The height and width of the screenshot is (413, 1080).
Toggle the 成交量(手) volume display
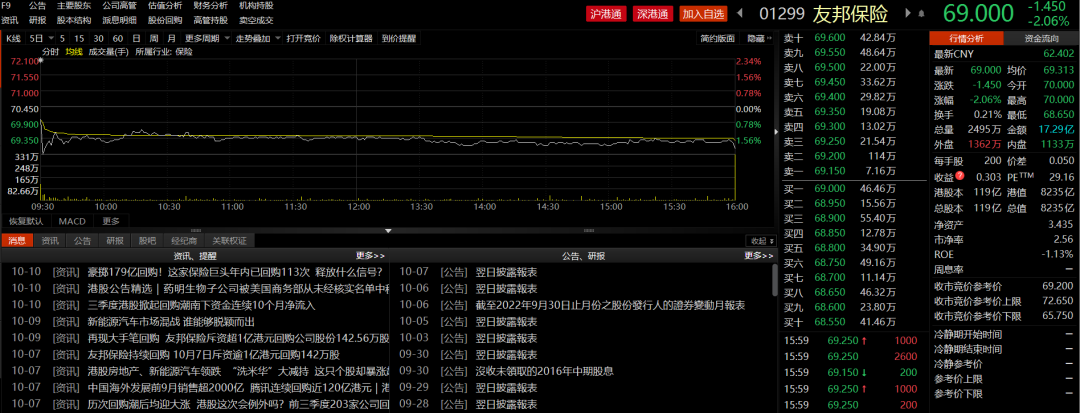click(x=109, y=52)
